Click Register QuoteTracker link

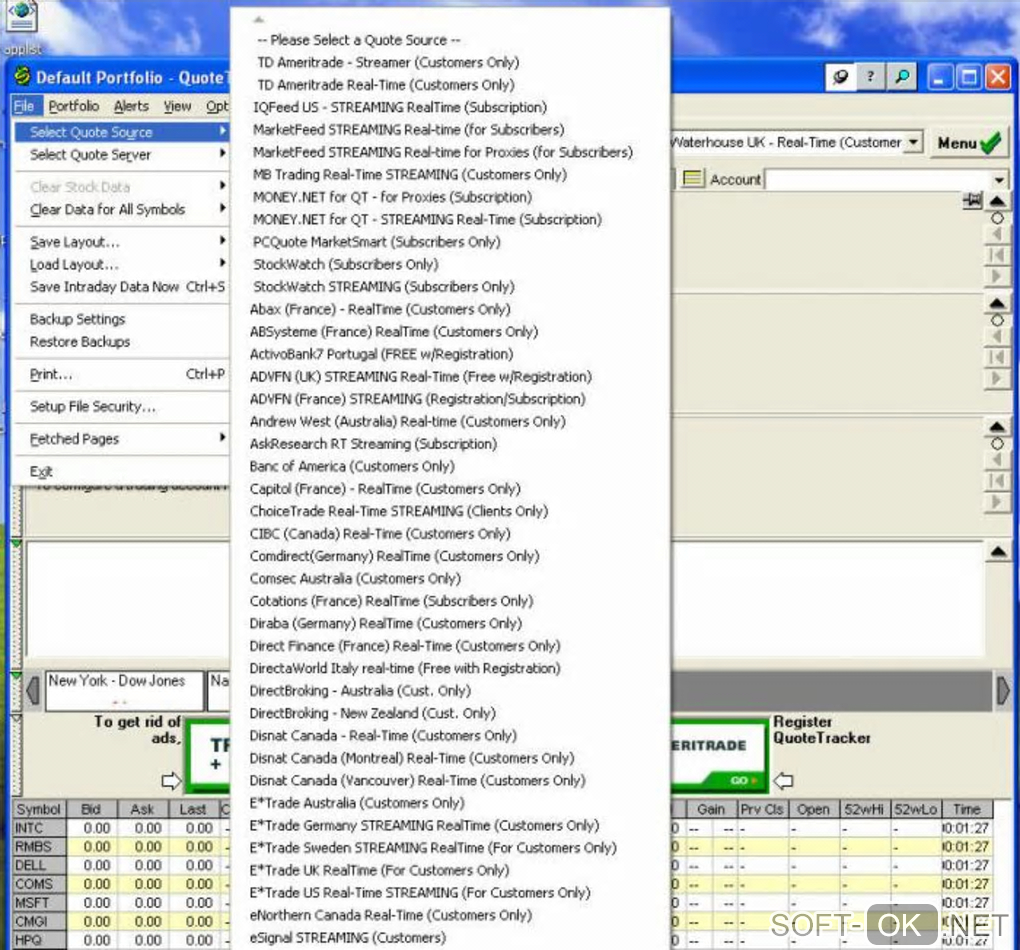(x=822, y=730)
